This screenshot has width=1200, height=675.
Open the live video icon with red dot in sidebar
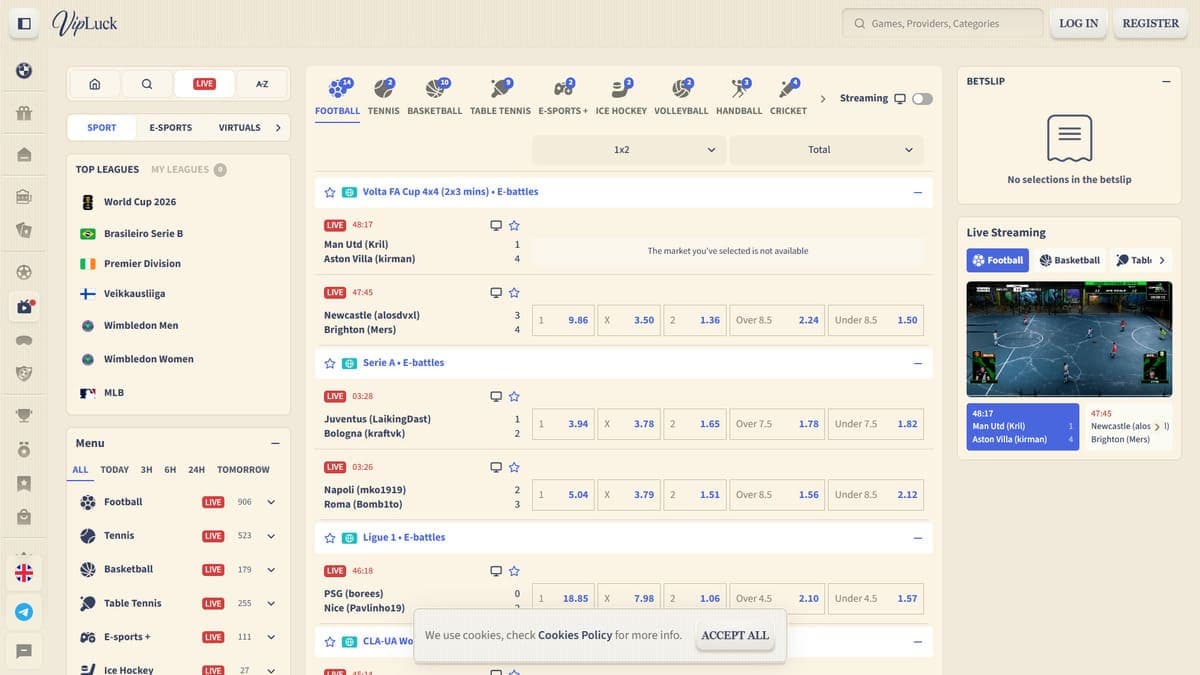click(24, 307)
